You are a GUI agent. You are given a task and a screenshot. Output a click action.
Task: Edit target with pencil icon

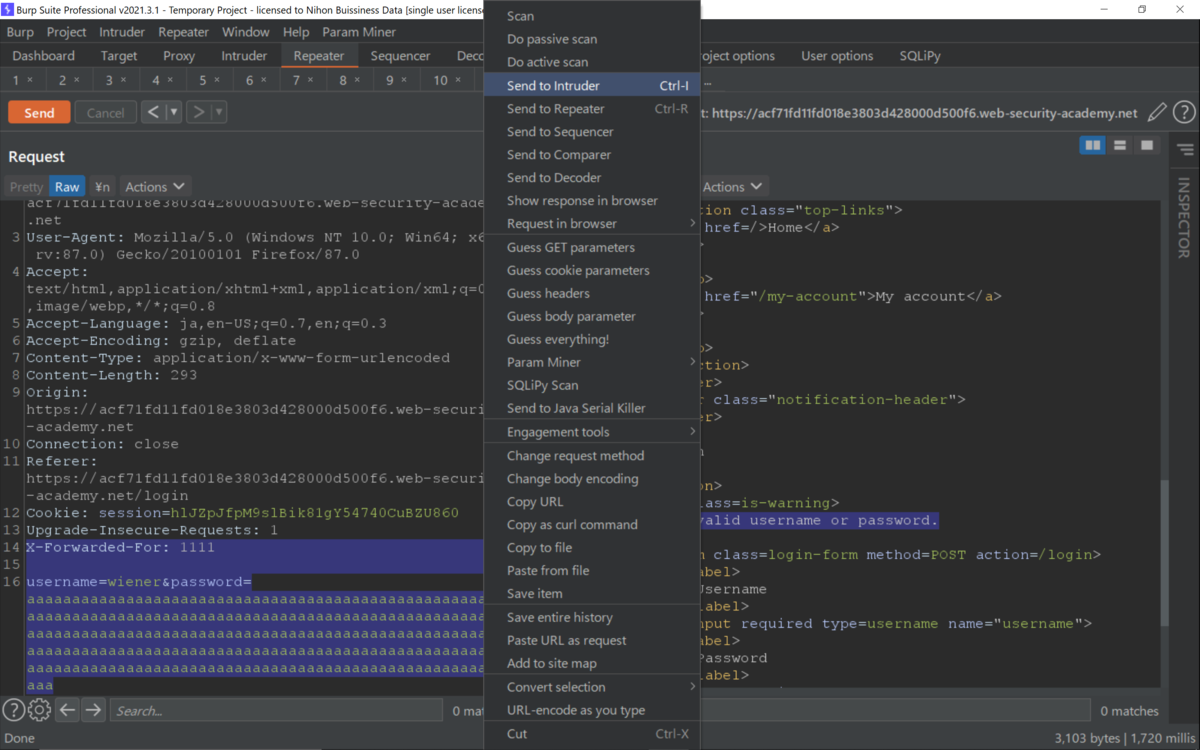(1157, 113)
